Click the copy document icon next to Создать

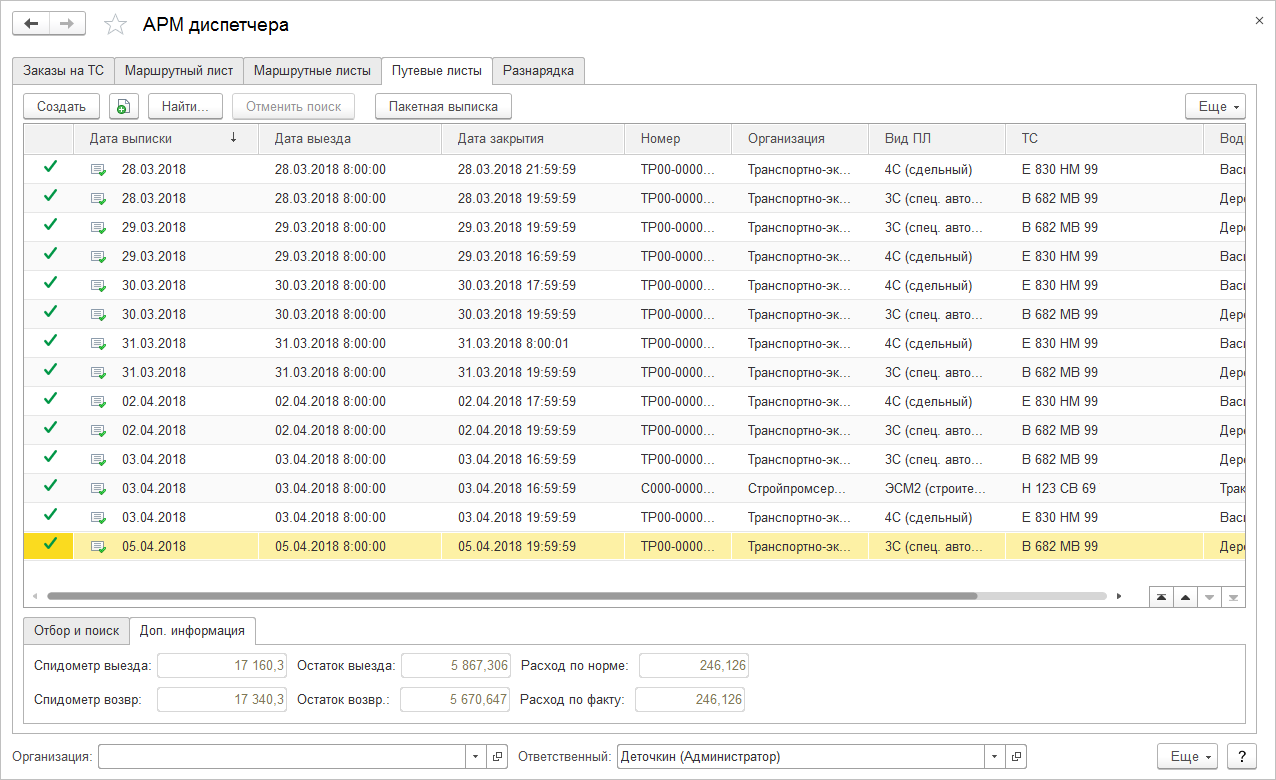click(123, 106)
